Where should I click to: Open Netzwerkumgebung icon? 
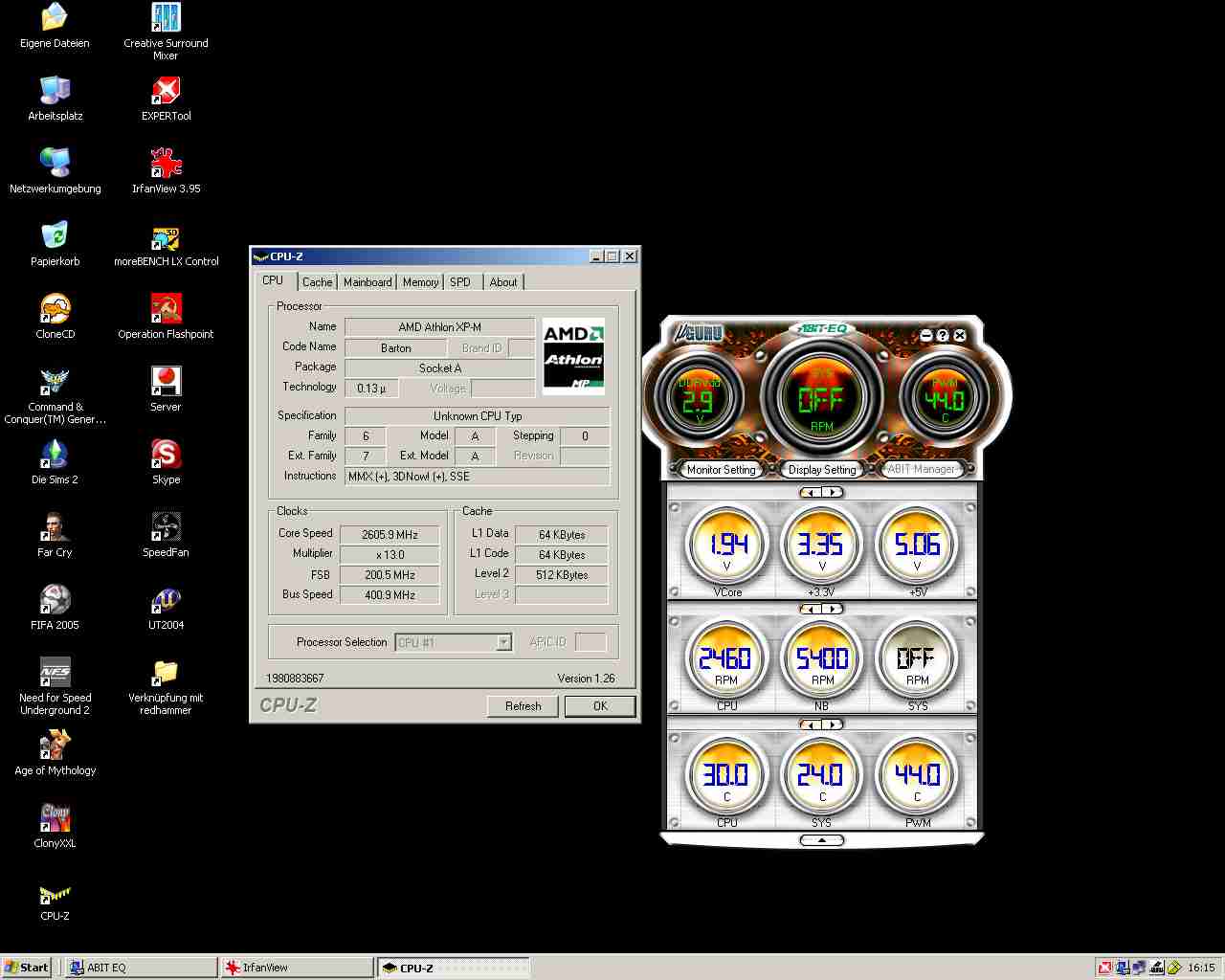tap(55, 171)
